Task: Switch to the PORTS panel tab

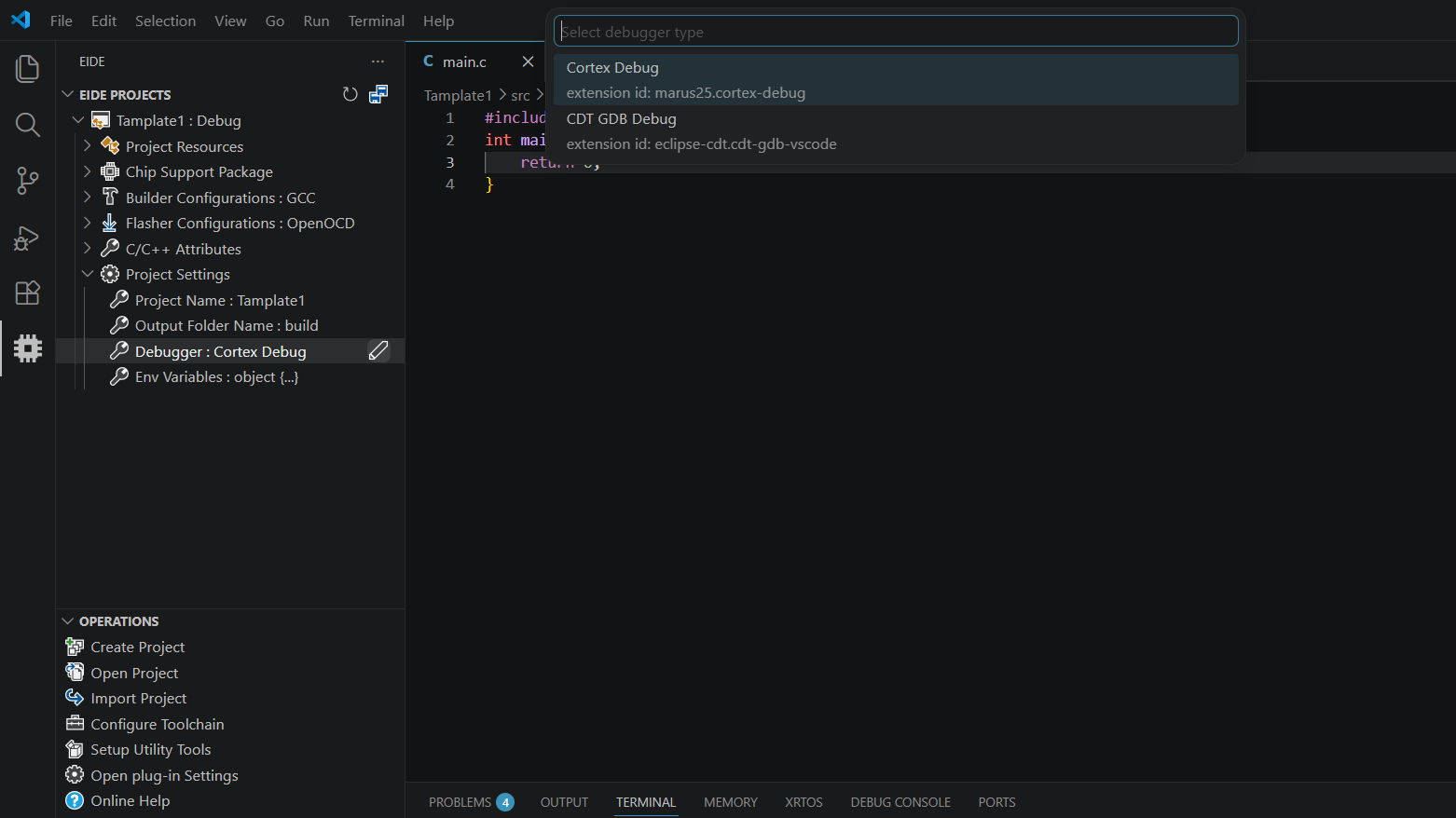Action: pyautogui.click(x=996, y=802)
